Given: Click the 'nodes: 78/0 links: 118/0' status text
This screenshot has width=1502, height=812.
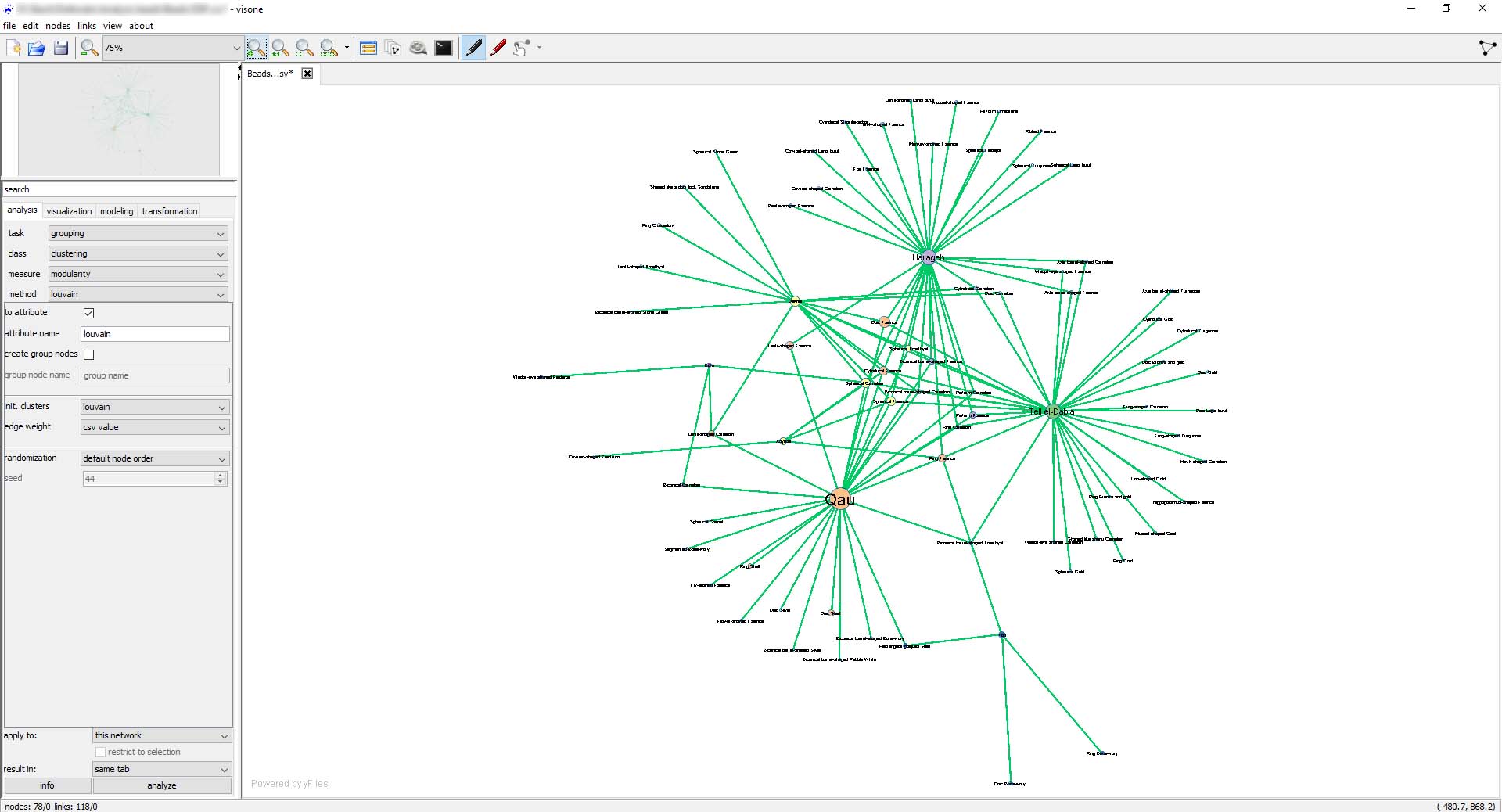Looking at the screenshot, I should click(52, 807).
